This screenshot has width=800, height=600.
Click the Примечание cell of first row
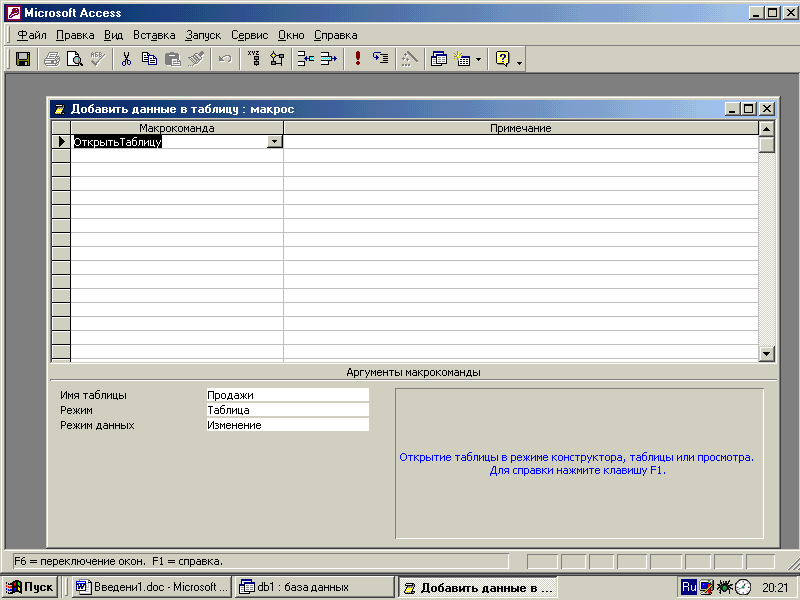521,142
